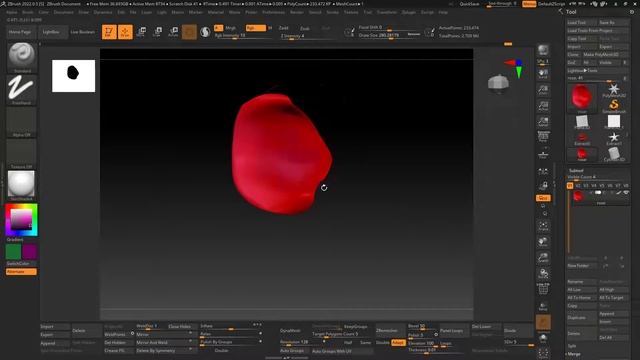Click the Actual size icon
The image size is (640, 360).
(x=543, y=106)
